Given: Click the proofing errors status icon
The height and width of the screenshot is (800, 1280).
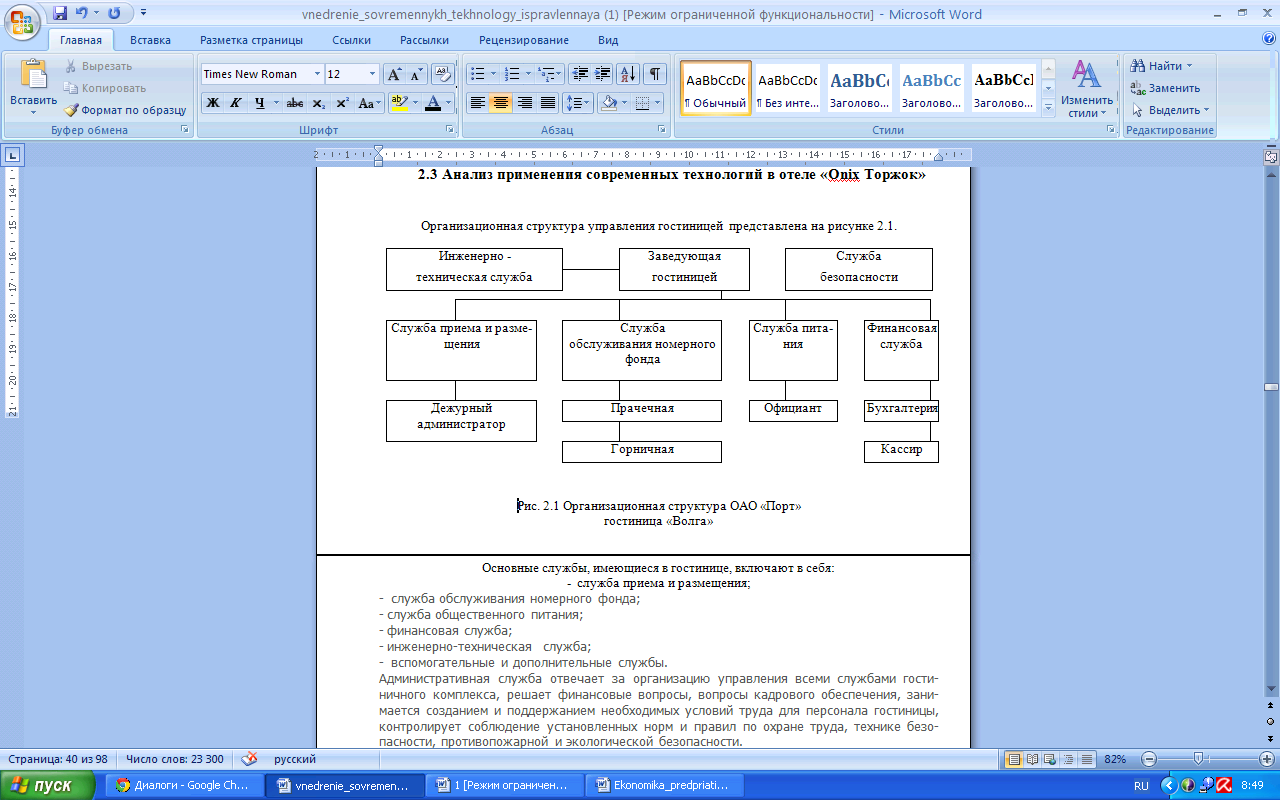Looking at the screenshot, I should coord(249,759).
